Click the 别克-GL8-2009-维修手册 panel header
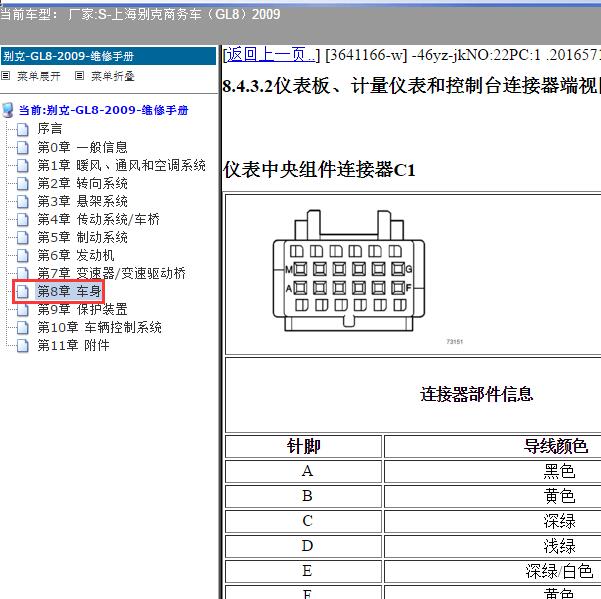The width and height of the screenshot is (601, 599). (108, 56)
